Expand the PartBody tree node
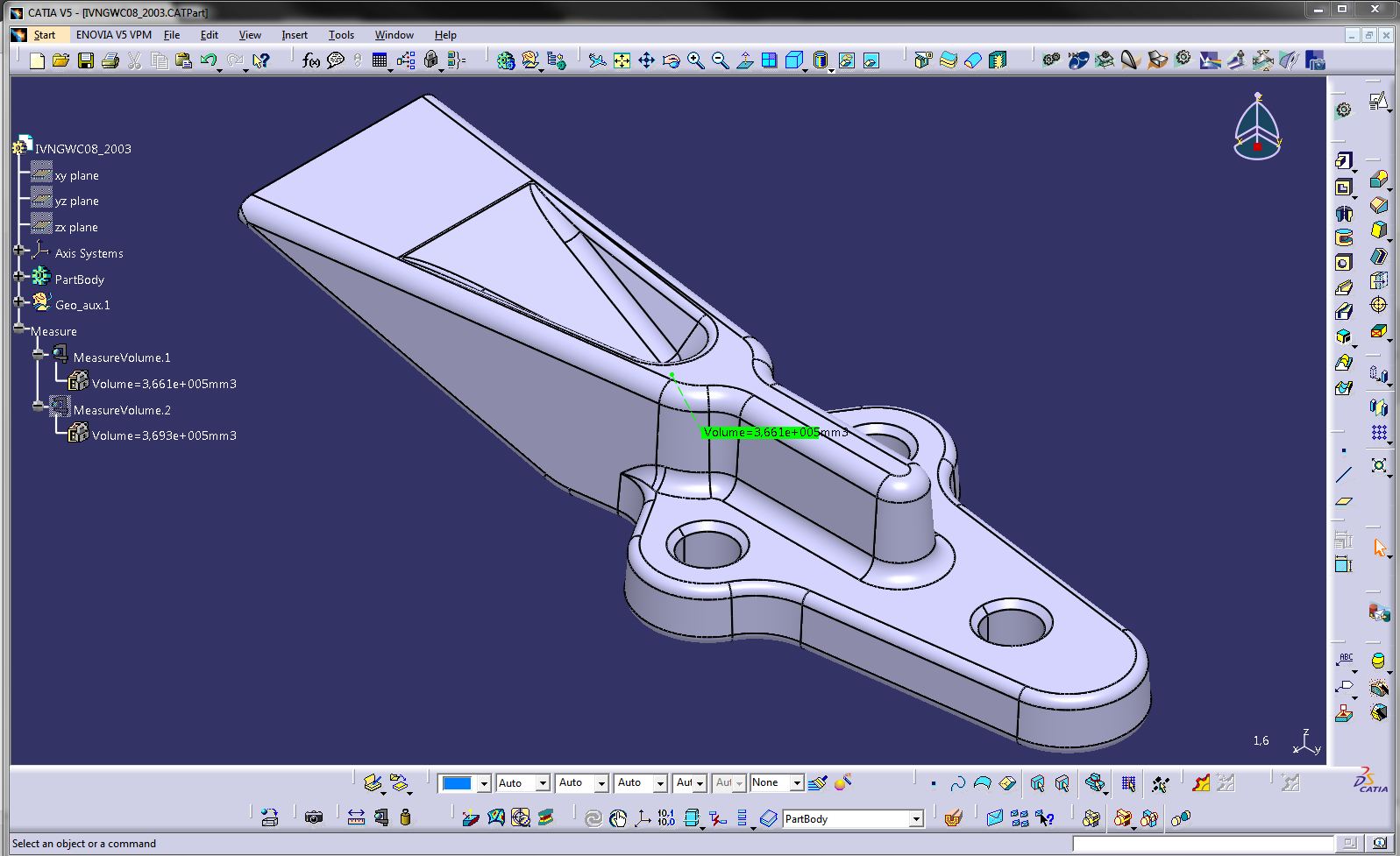 (18, 276)
